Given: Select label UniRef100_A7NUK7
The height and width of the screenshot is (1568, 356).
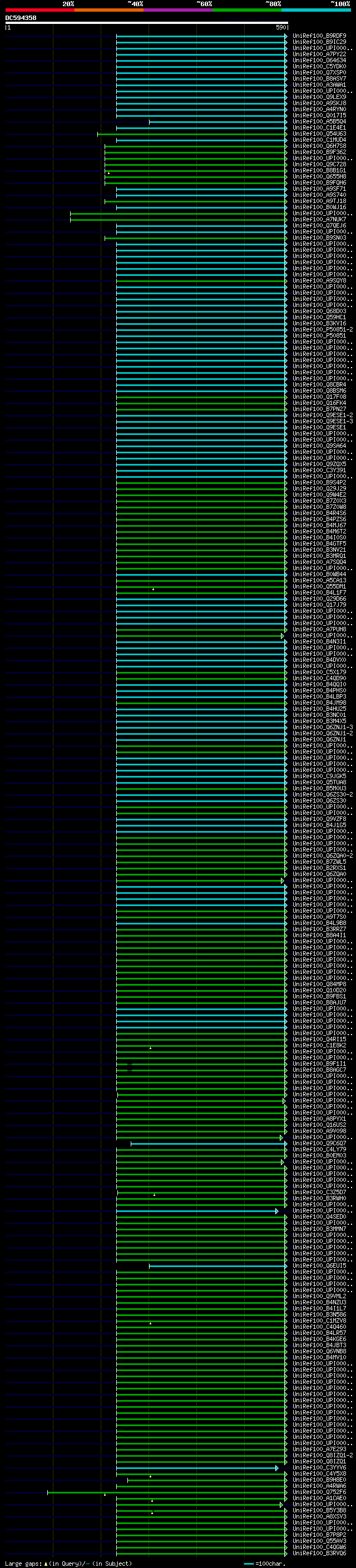Looking at the screenshot, I should click(x=319, y=220).
